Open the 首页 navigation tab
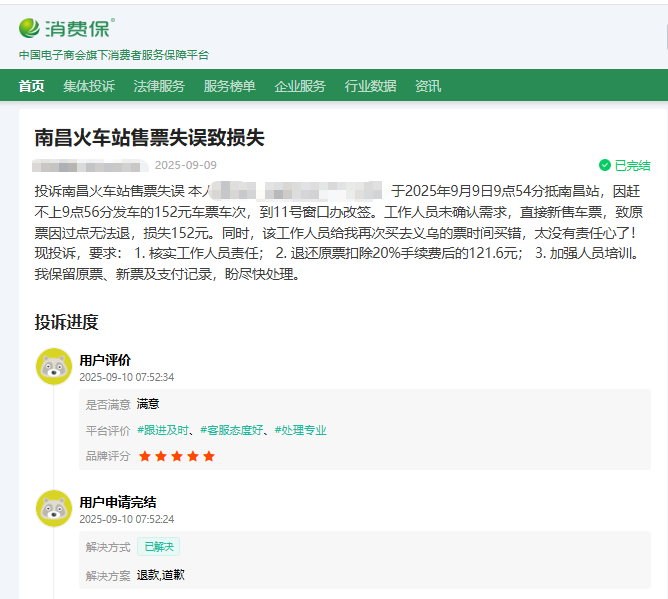Image resolution: width=668 pixels, height=599 pixels. (31, 86)
